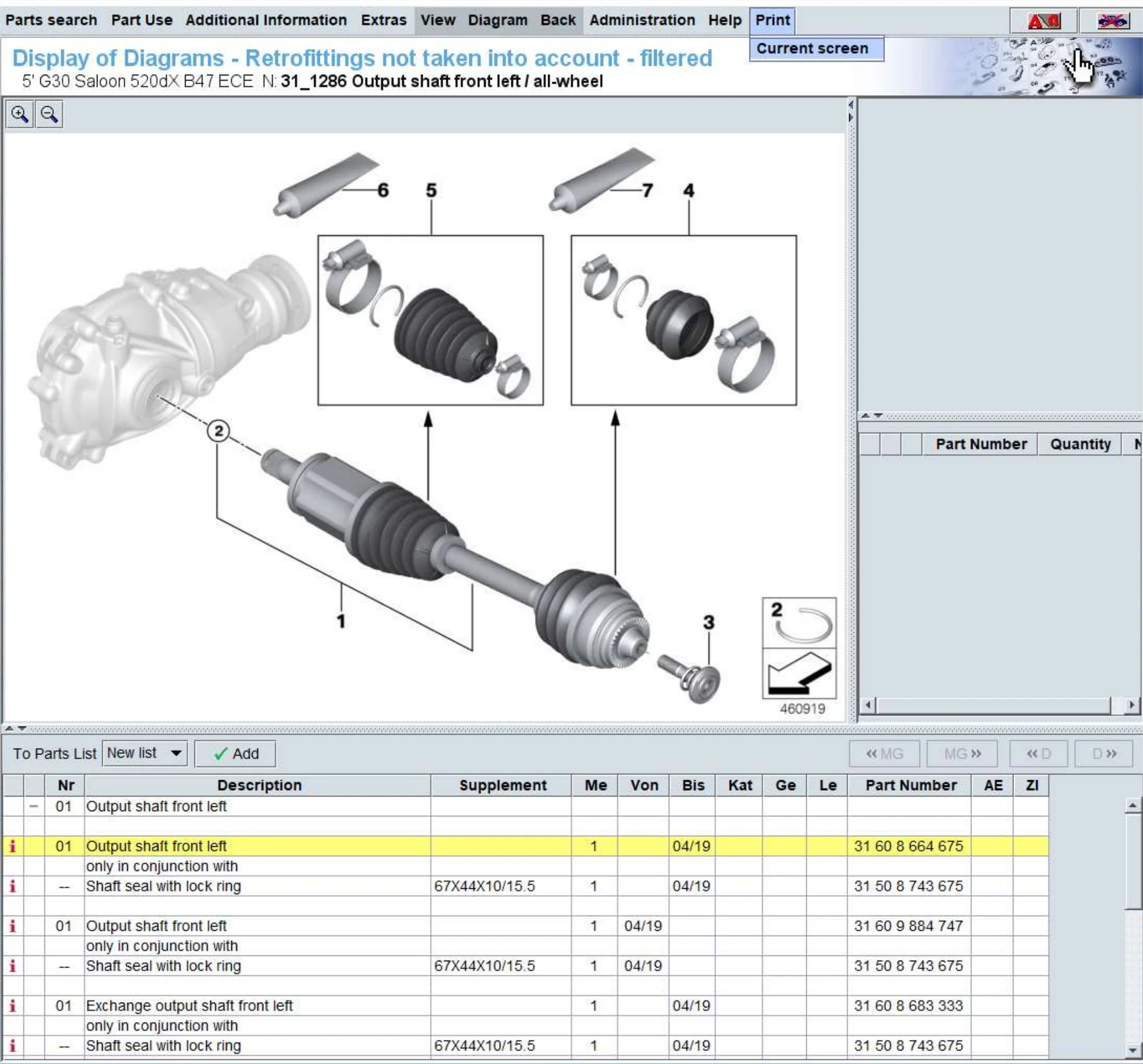Click the Part Number column header in bottom table
Viewport: 1143px width, 1064px height.
click(910, 785)
